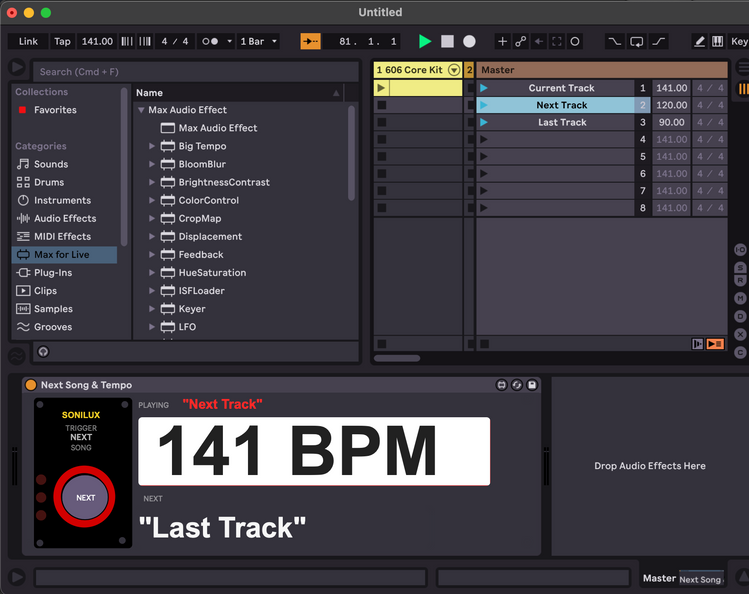Toggle the computer MIDI keyboard icon
The height and width of the screenshot is (594, 749).
(x=718, y=42)
